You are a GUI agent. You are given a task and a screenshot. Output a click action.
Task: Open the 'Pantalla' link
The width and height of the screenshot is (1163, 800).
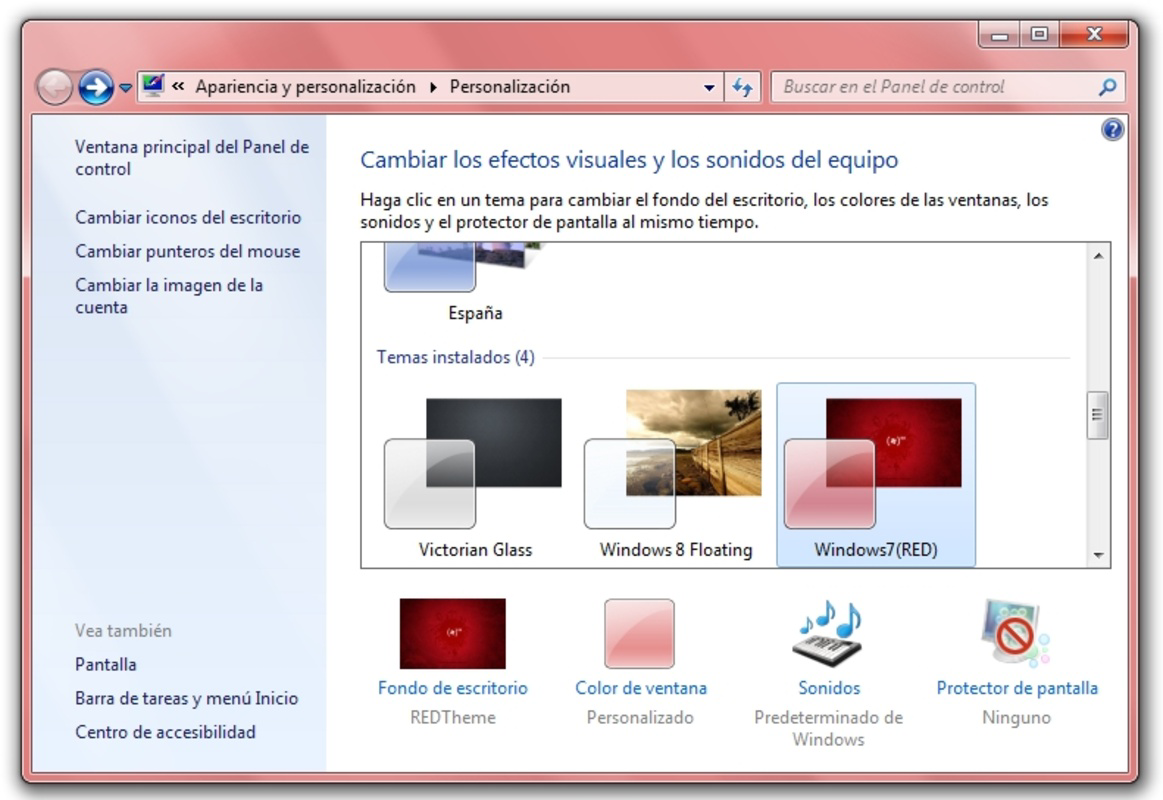coord(106,664)
